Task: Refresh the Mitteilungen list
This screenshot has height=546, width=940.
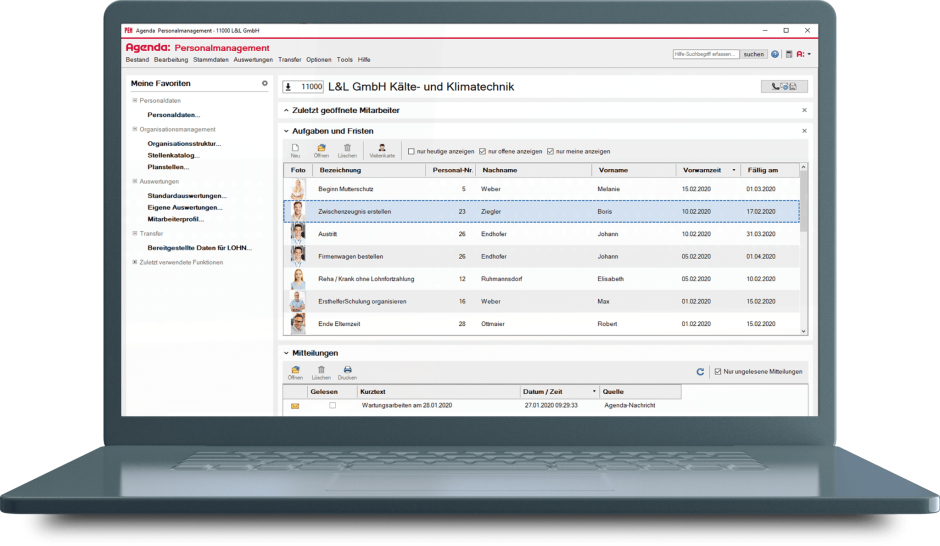Action: 700,372
